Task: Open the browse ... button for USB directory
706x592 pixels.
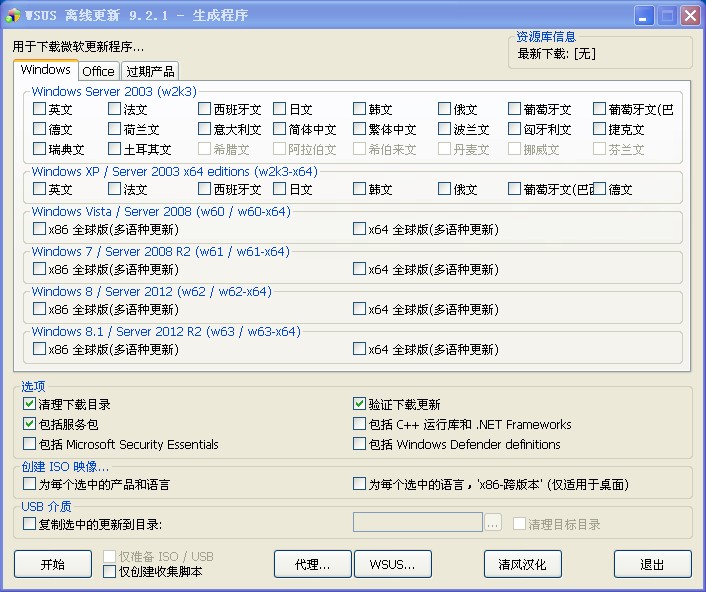Action: coord(493,523)
